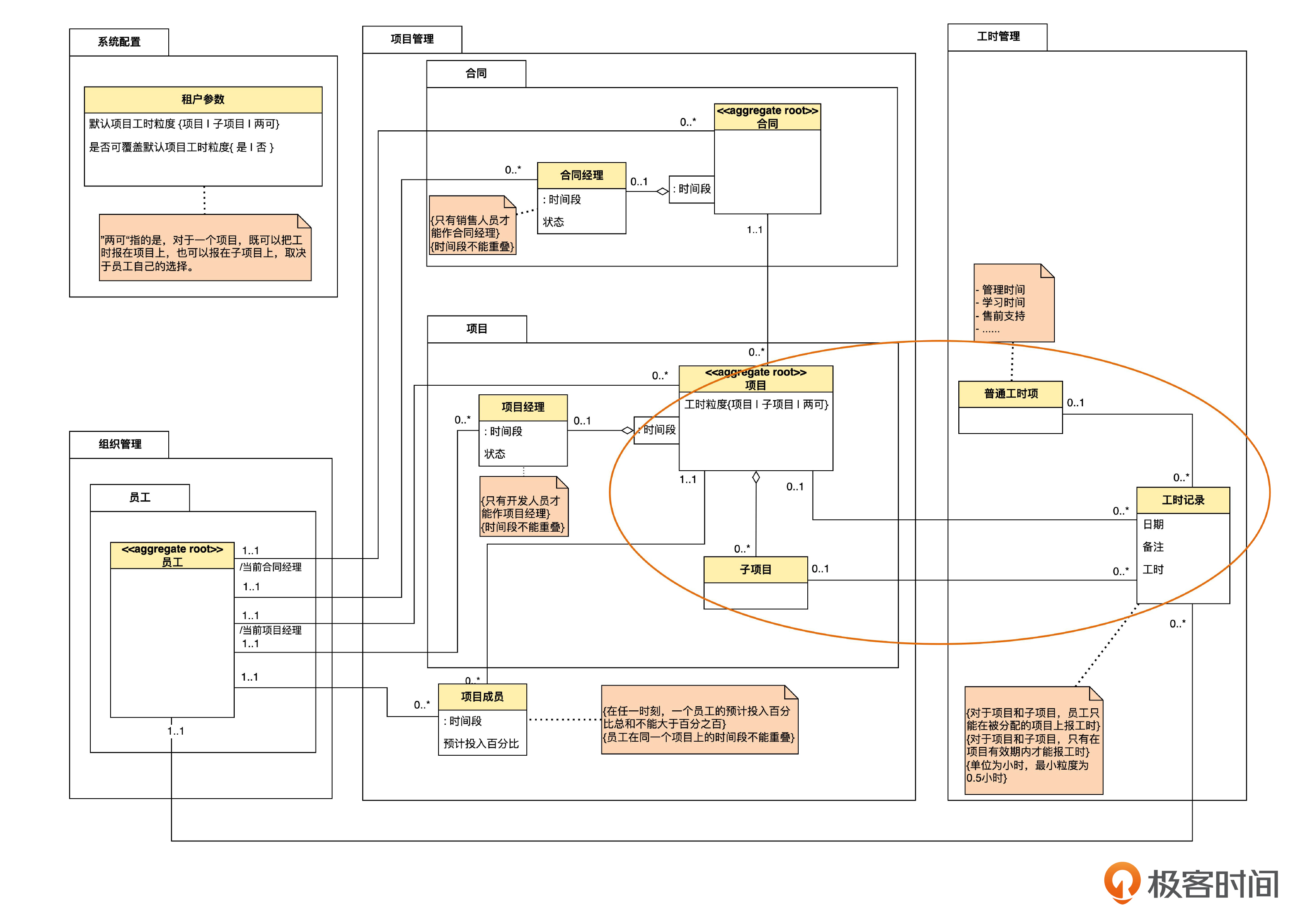Click the aggregation diamond above 子项目
This screenshot has width=1304, height=924.
756,477
